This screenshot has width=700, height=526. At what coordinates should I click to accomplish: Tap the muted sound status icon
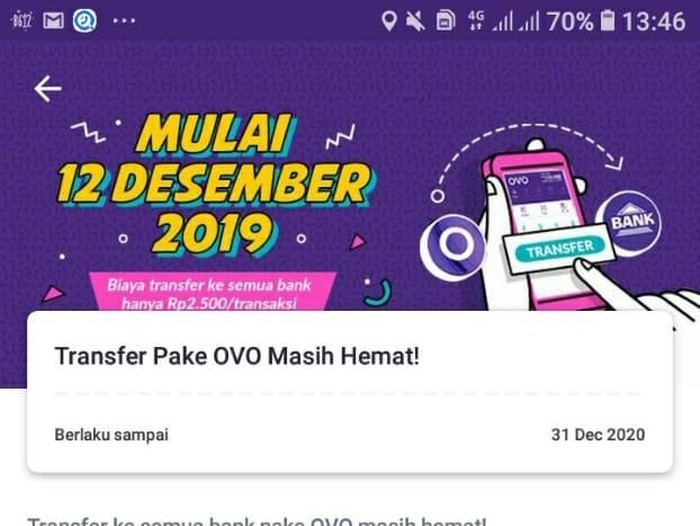[x=415, y=21]
